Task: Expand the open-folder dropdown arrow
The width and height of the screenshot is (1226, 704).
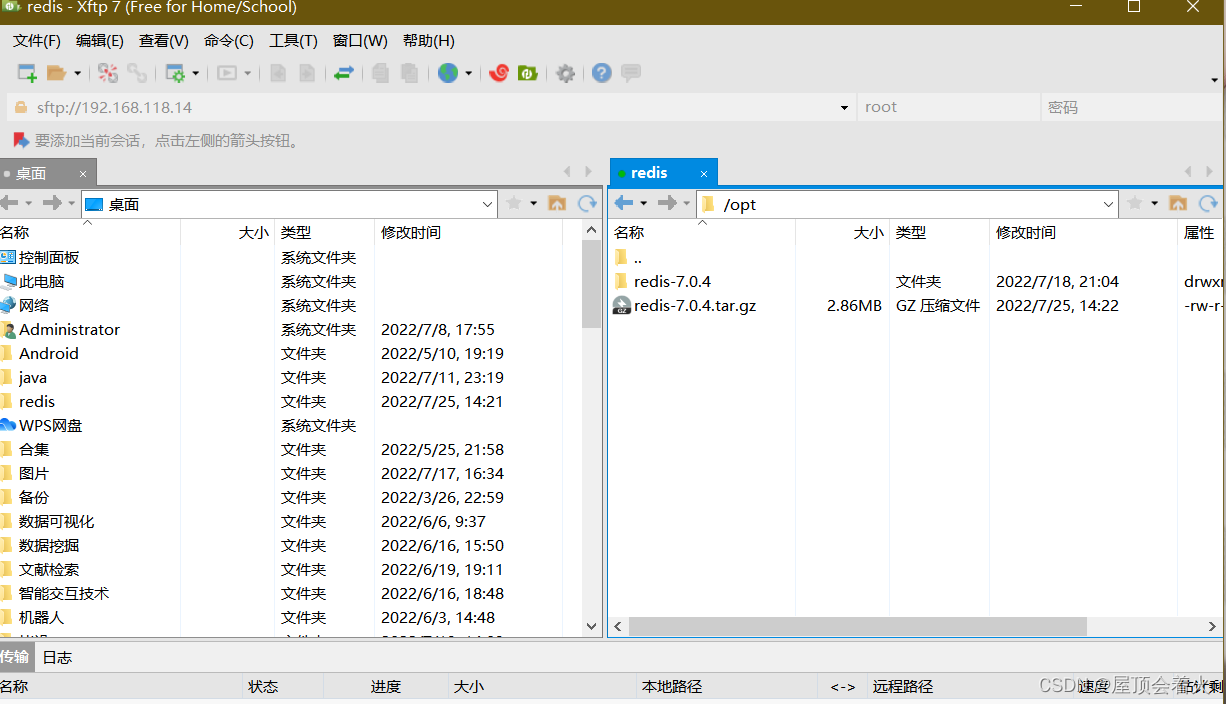Action: pyautogui.click(x=76, y=72)
